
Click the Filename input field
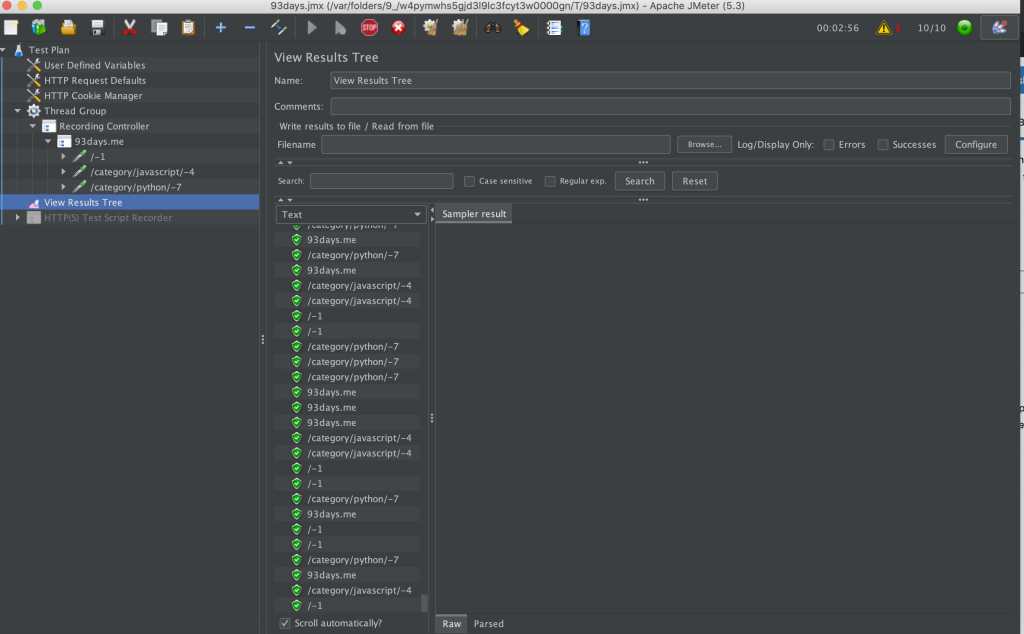(x=496, y=144)
